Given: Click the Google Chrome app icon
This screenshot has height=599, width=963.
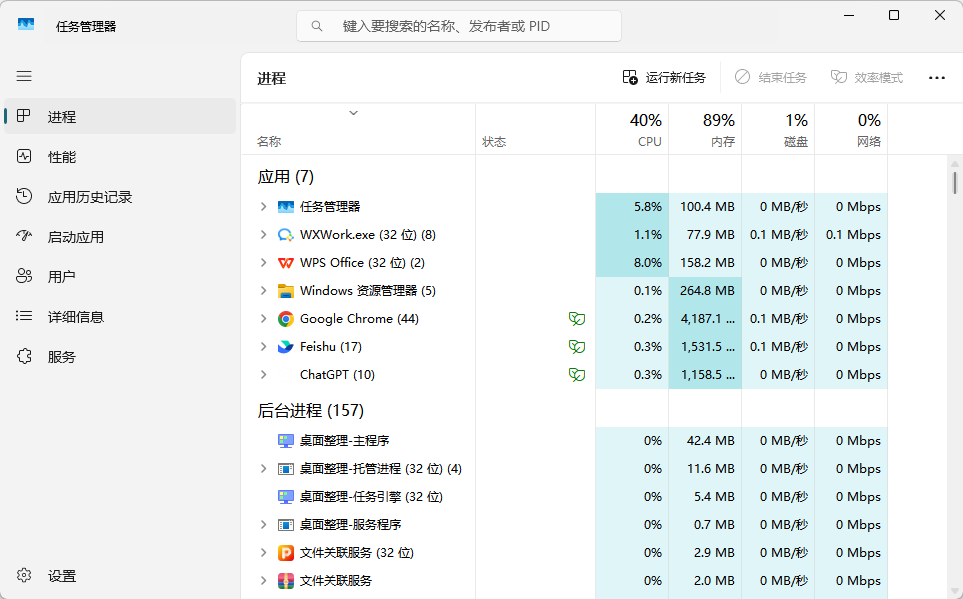Looking at the screenshot, I should pyautogui.click(x=286, y=319).
